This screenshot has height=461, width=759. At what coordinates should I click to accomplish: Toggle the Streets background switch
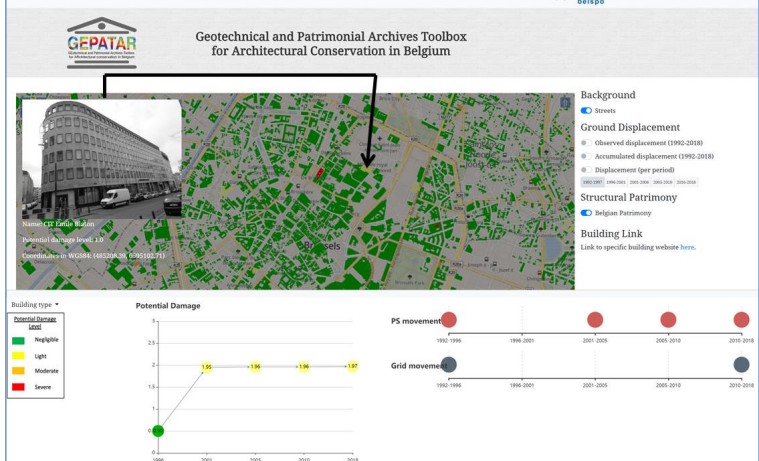pyautogui.click(x=586, y=111)
